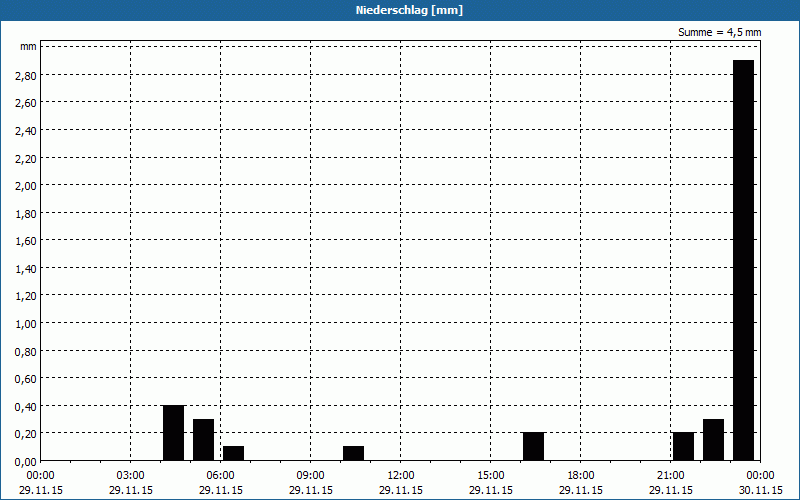The height and width of the screenshot is (500, 800).
Task: Click the 03:00 time label
Action: point(131,476)
